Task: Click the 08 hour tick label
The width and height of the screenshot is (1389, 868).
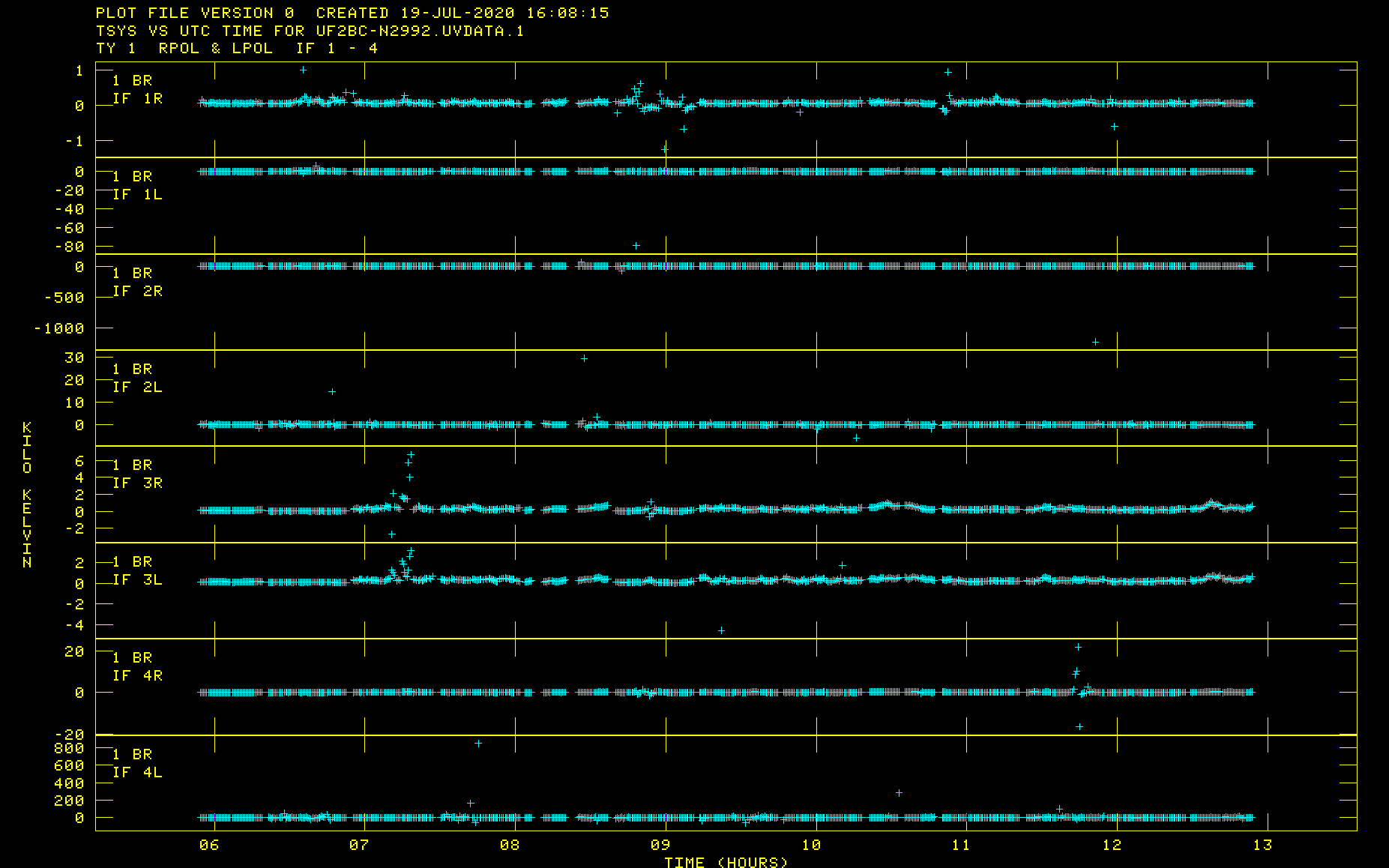Action: coord(510,846)
